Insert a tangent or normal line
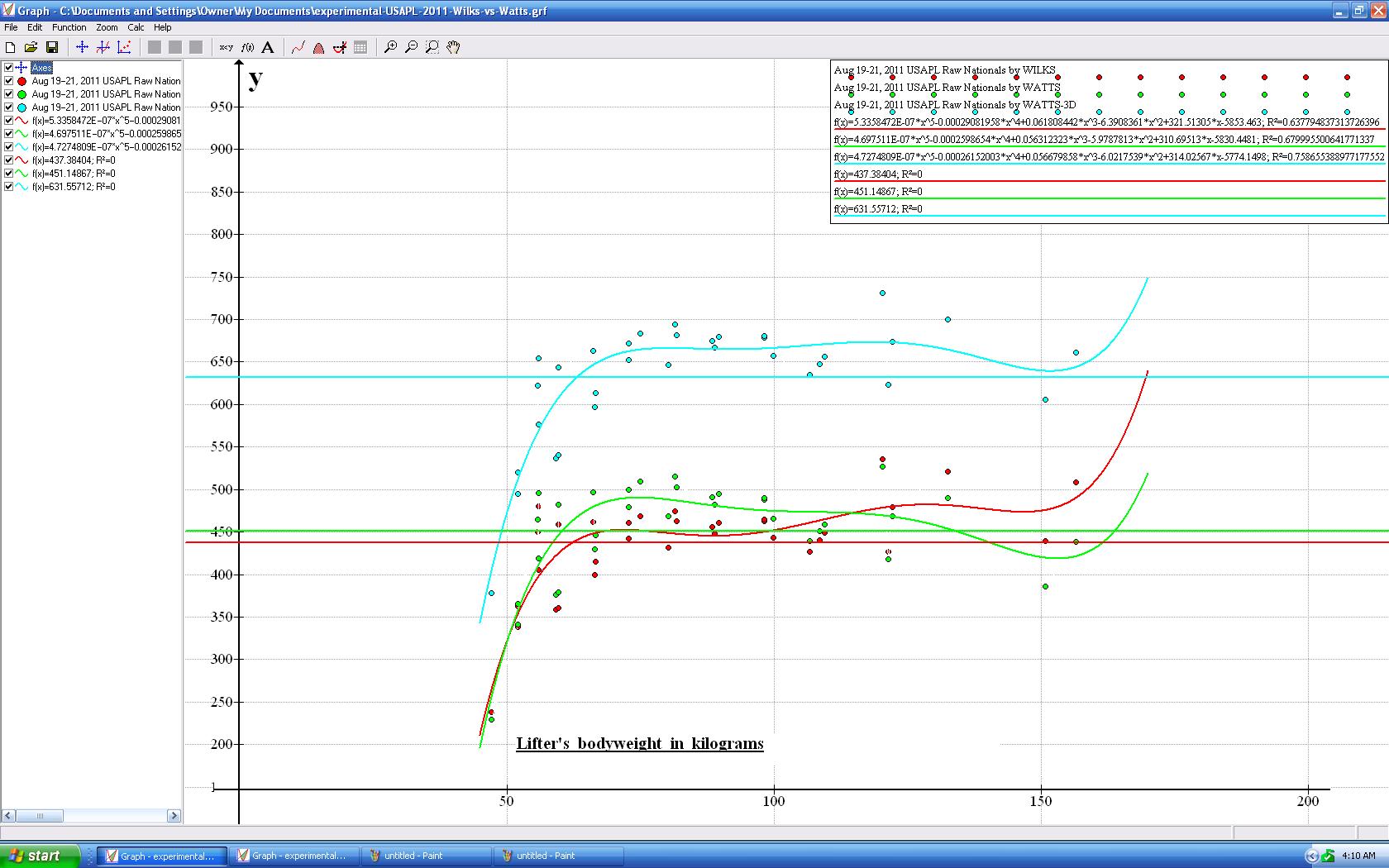 click(x=339, y=47)
